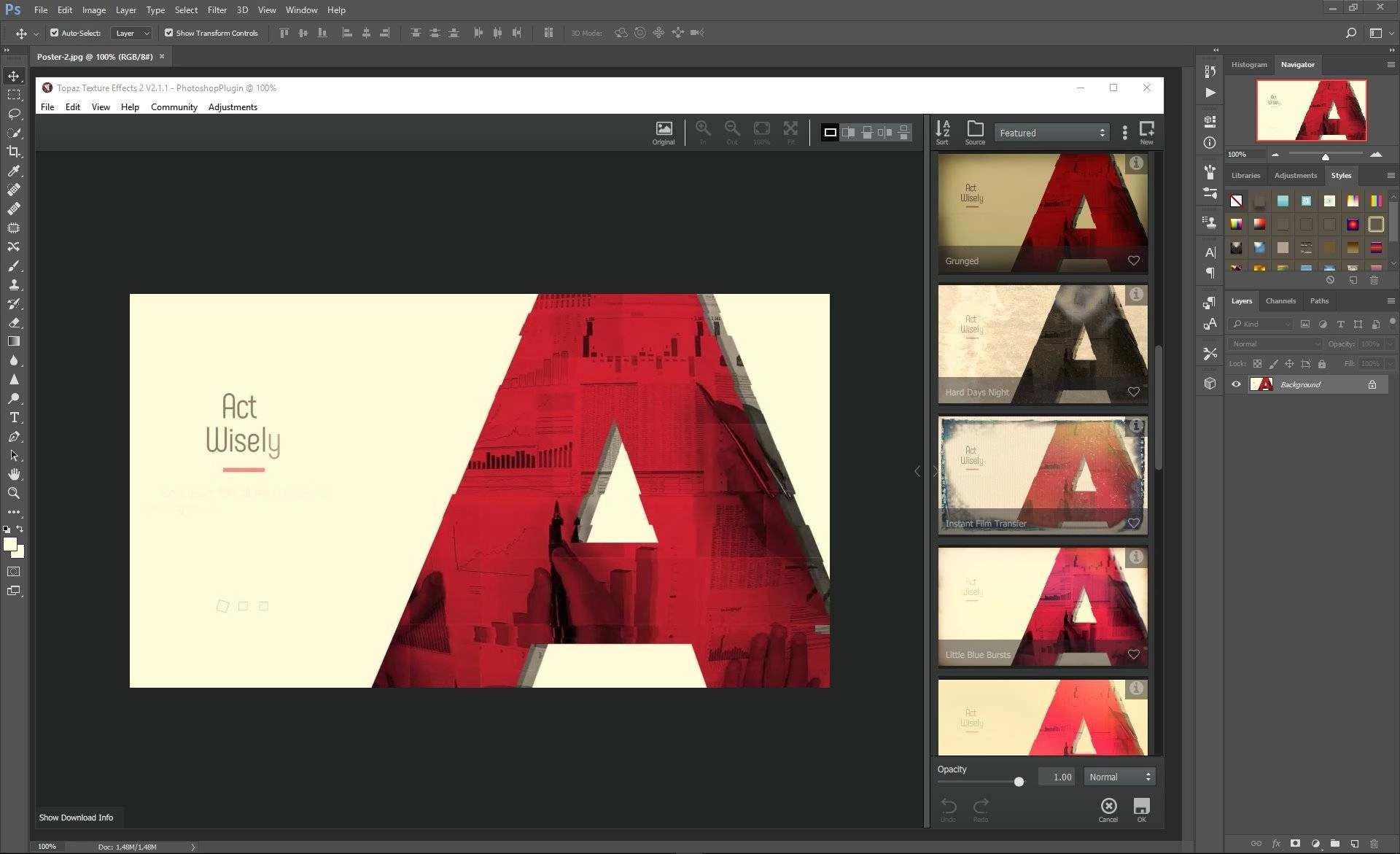This screenshot has width=1400, height=854.
Task: Favorite the Little Blue Bursts preset
Action: tap(1134, 654)
